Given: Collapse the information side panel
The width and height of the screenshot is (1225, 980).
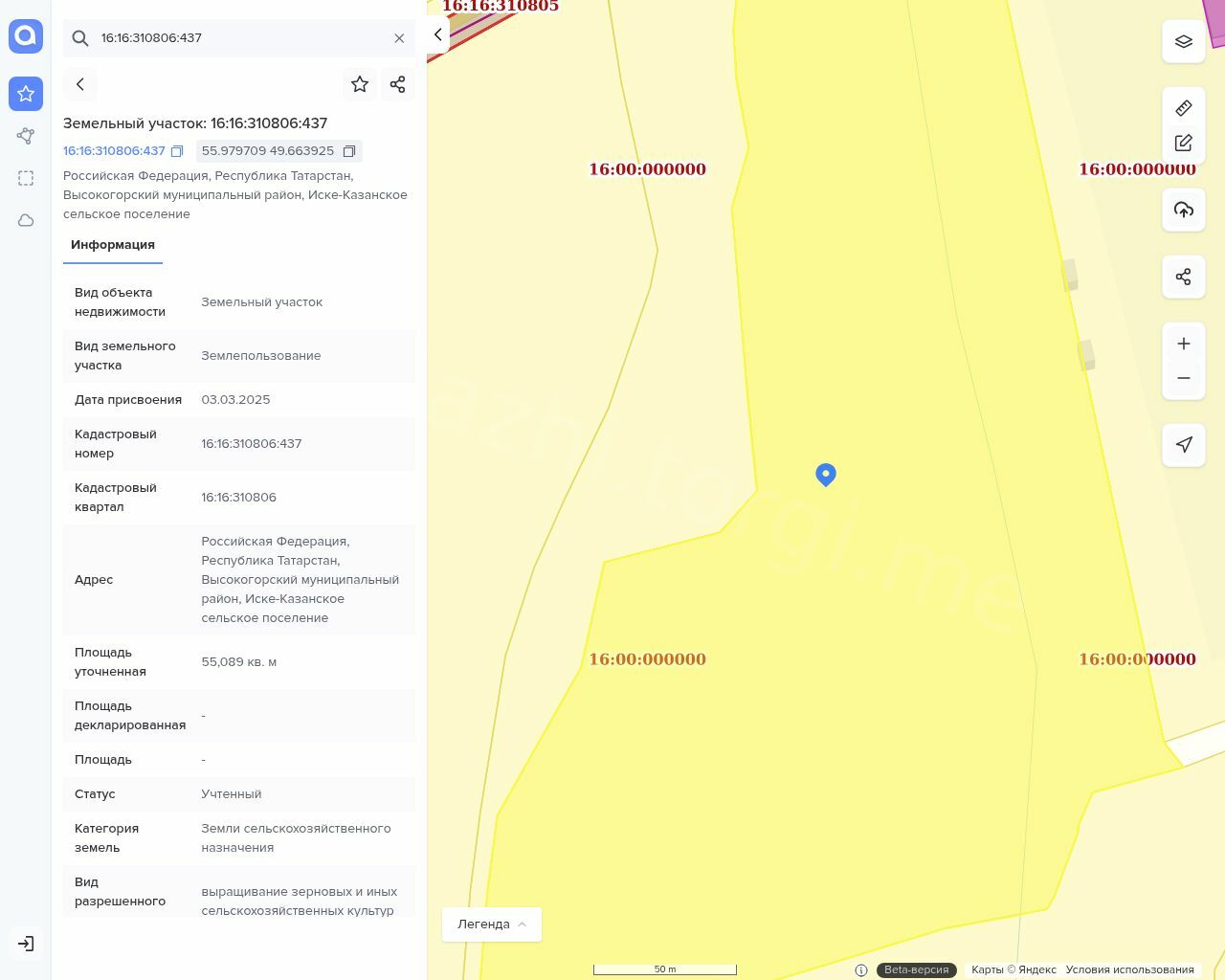Looking at the screenshot, I should point(437,34).
